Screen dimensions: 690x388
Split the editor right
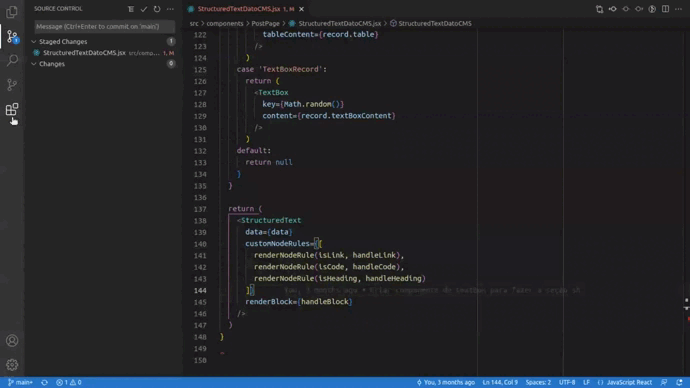tap(665, 9)
